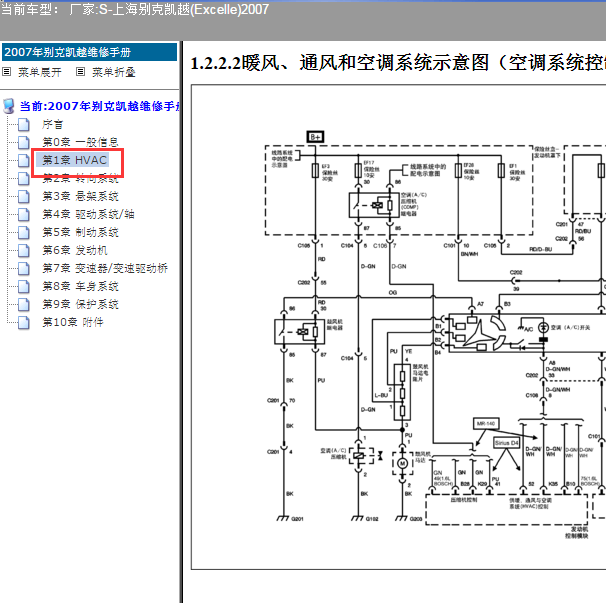Click the Sirius D4 label box in the diagram

tap(507, 443)
